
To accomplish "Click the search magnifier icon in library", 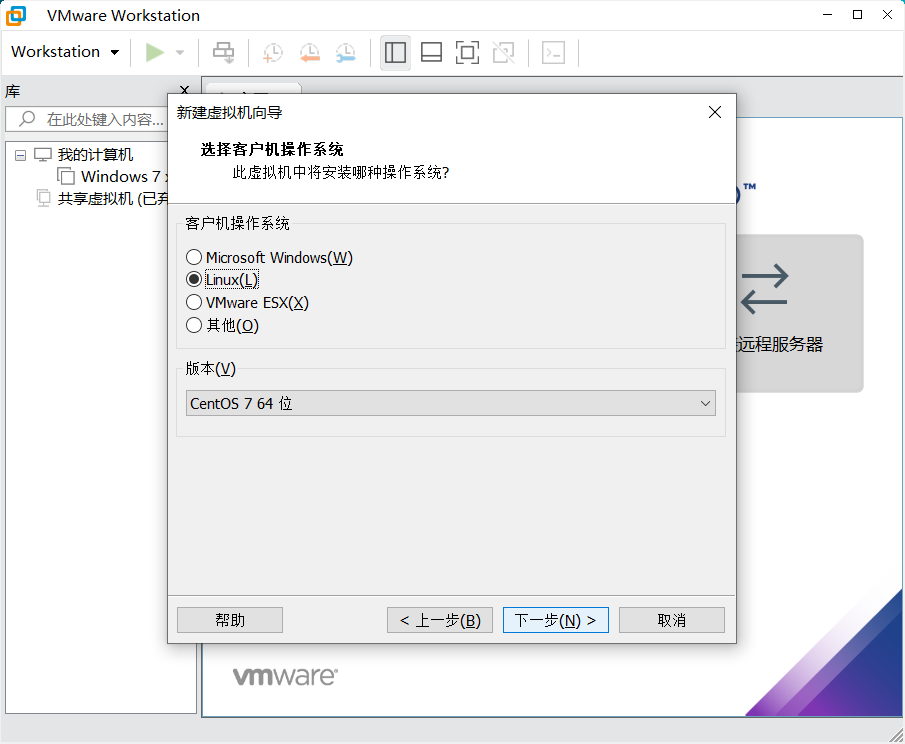I will (27, 119).
